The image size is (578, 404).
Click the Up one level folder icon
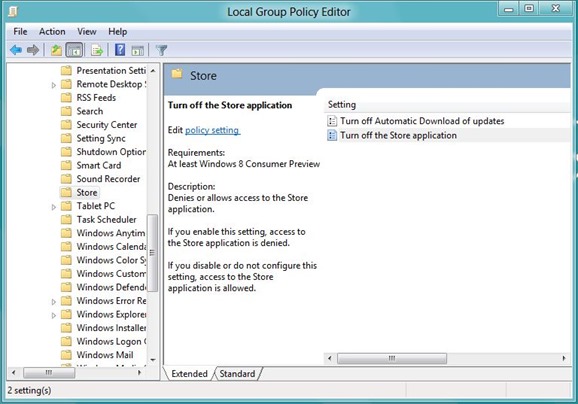(x=56, y=50)
